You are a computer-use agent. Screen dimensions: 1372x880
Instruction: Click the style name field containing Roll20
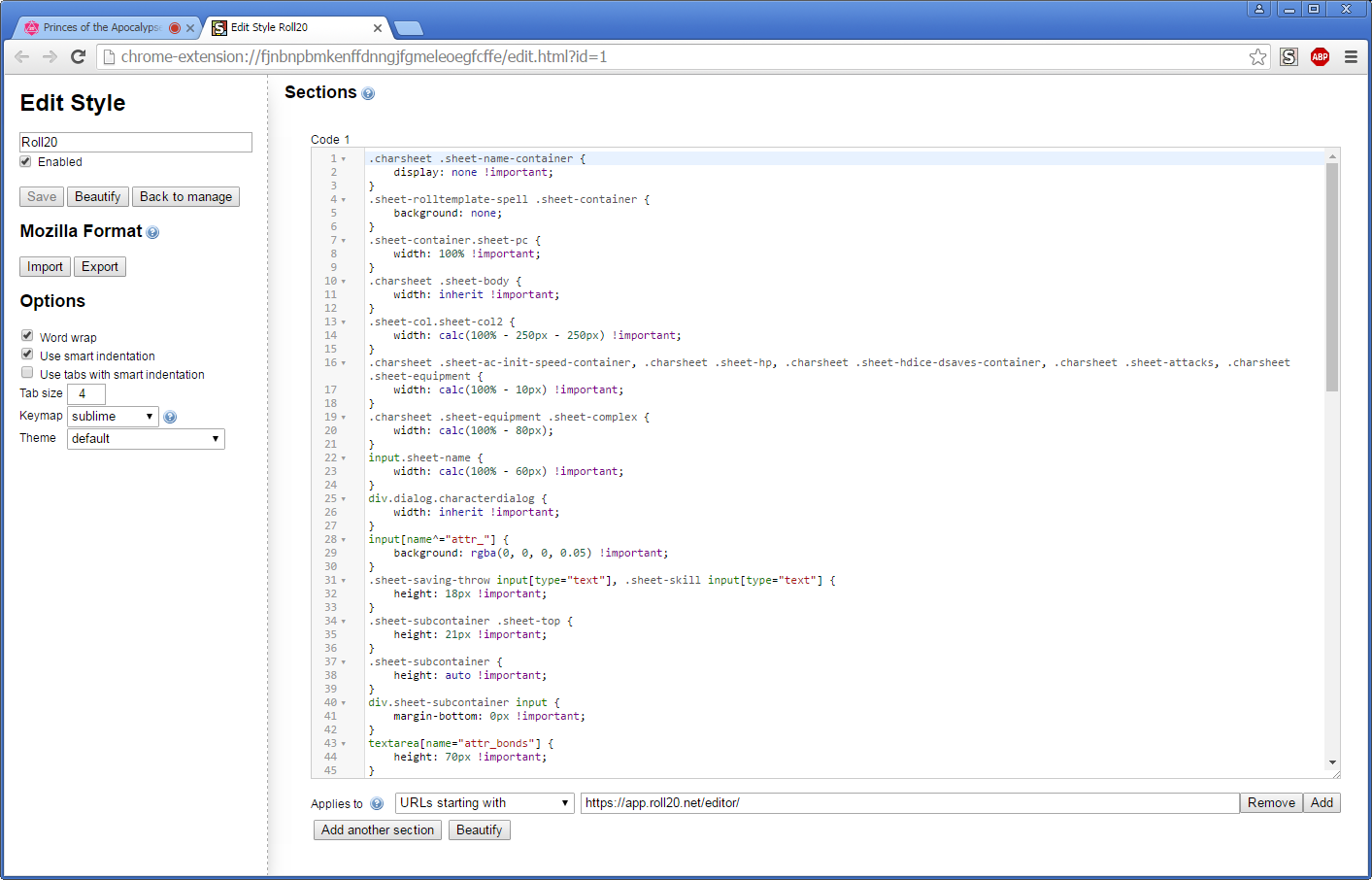point(136,142)
